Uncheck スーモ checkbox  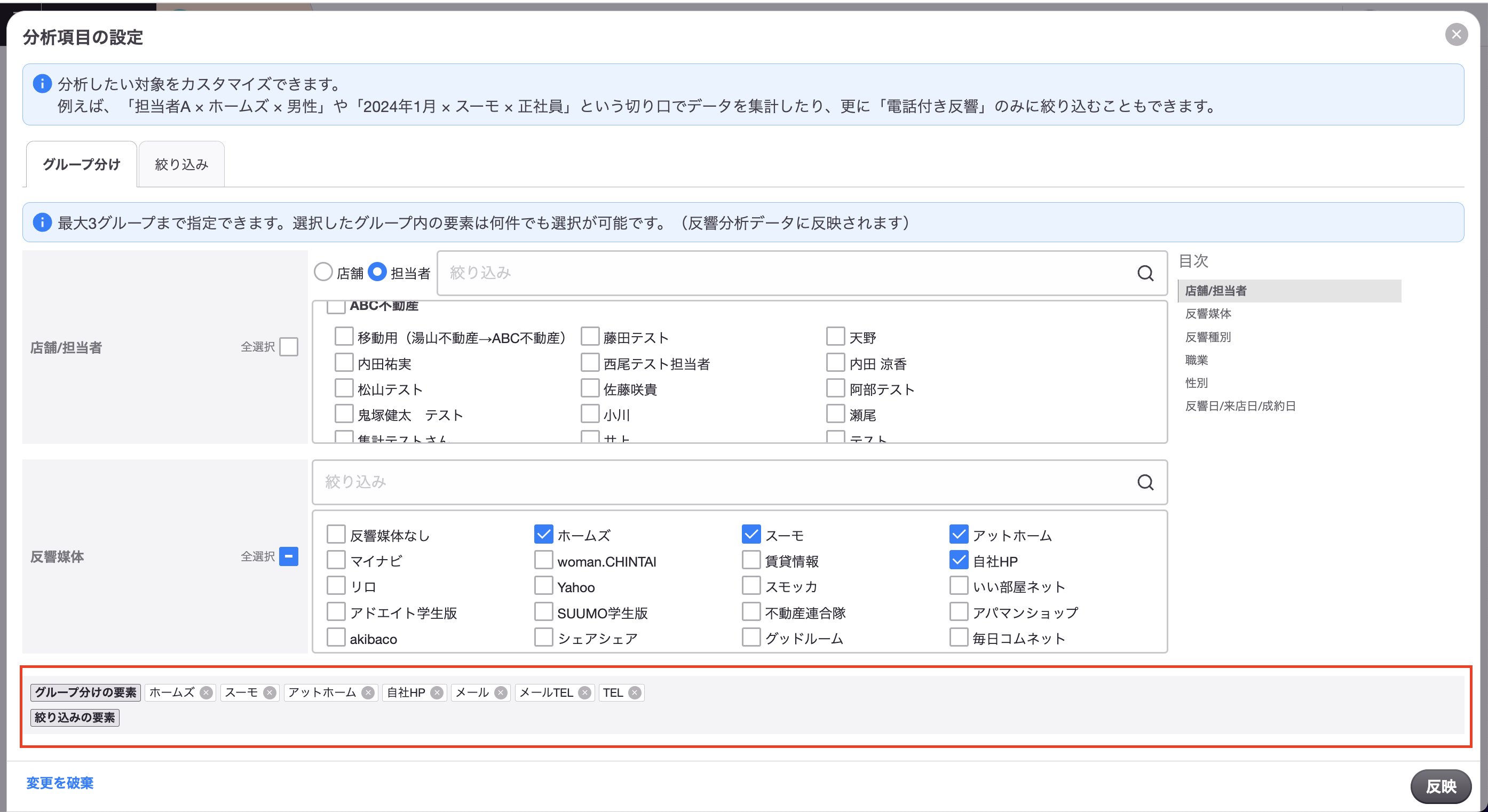click(x=751, y=535)
